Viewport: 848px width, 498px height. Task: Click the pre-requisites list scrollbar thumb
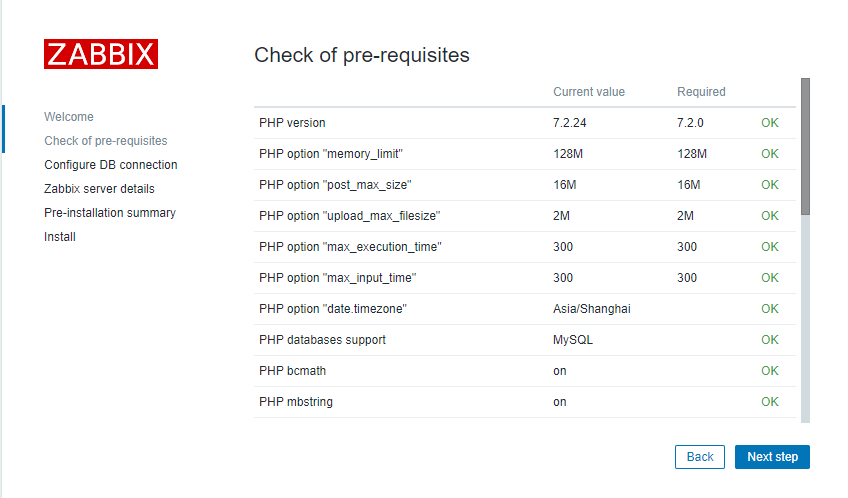click(805, 145)
